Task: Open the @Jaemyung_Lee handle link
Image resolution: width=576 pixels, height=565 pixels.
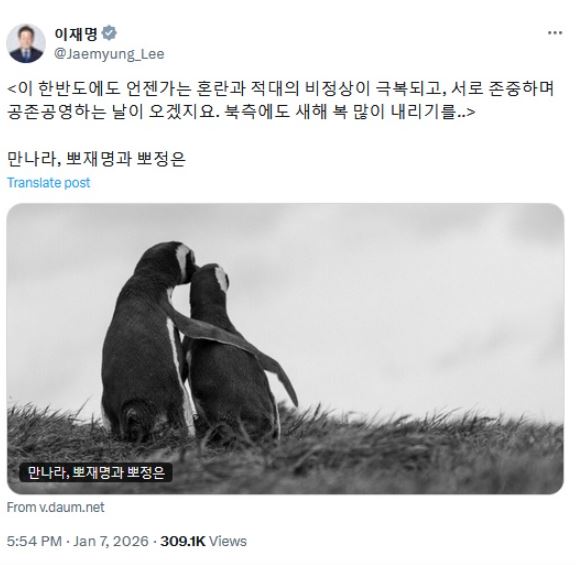Action: (109, 54)
